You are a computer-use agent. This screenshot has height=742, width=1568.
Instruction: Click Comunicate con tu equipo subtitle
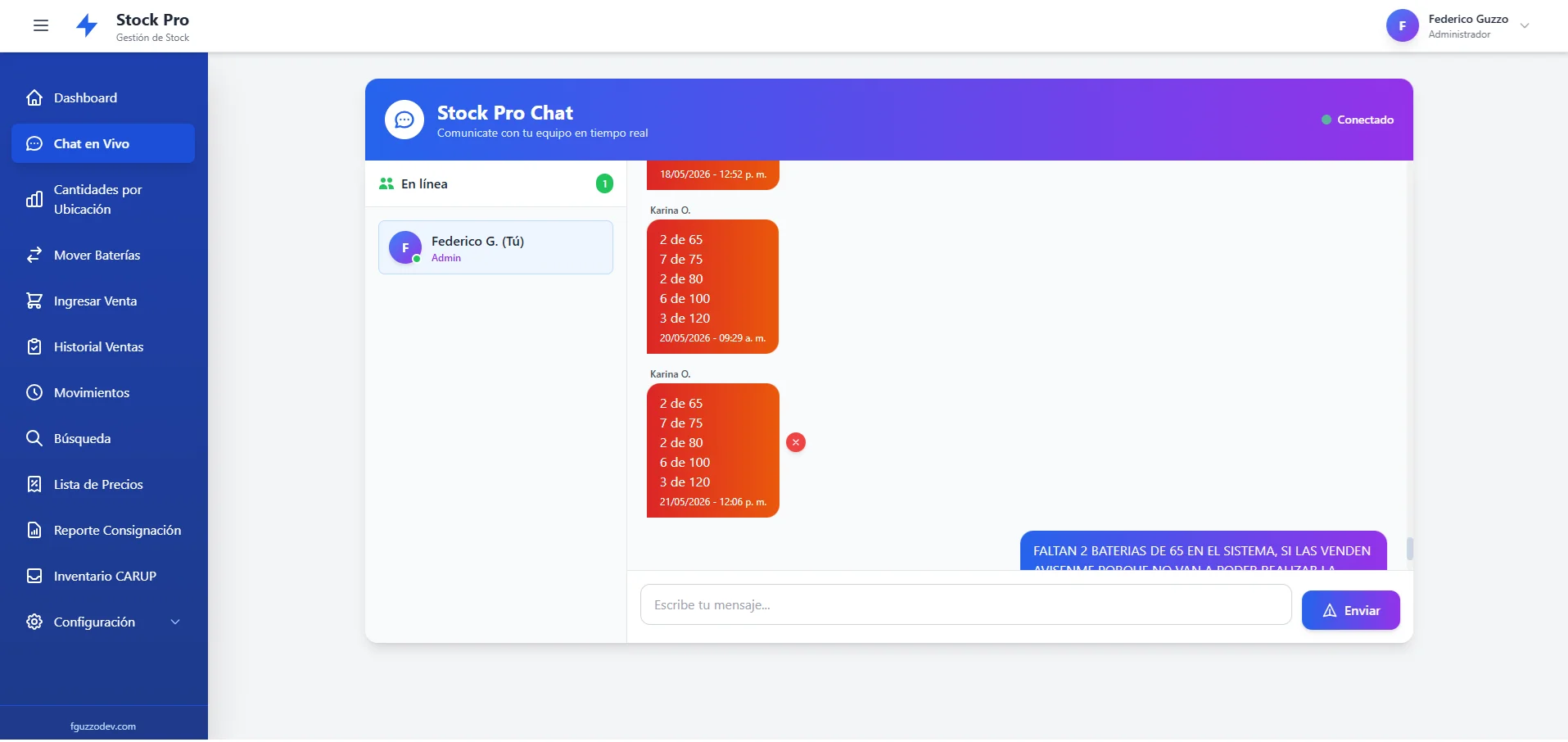pyautogui.click(x=542, y=133)
